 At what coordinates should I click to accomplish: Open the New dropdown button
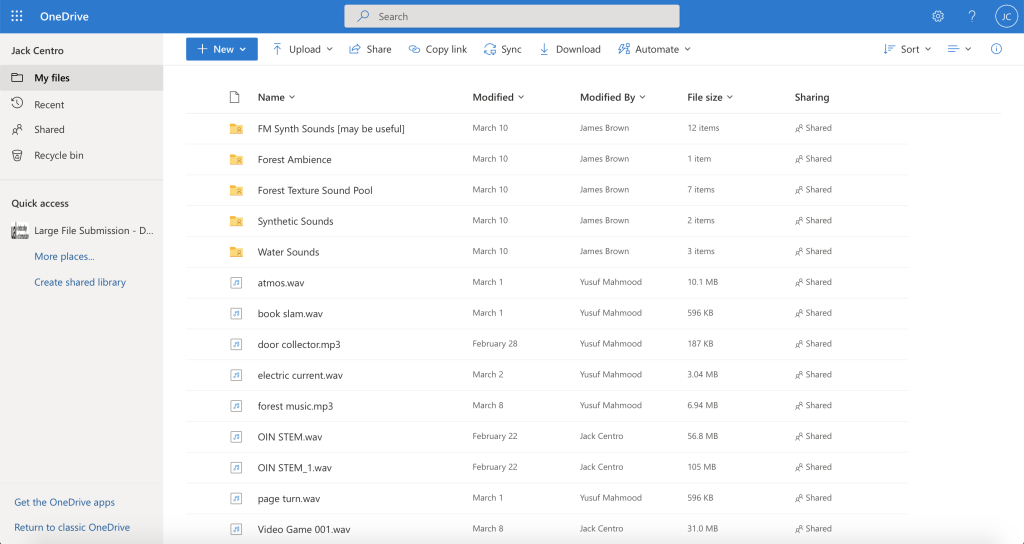[222, 49]
